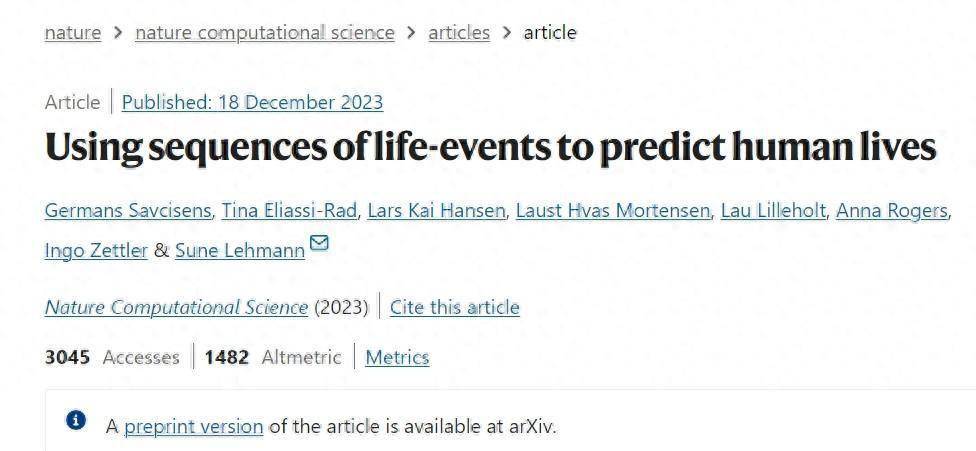Open the Nature Computational Science journal link
This screenshot has width=976, height=451.
tap(176, 307)
